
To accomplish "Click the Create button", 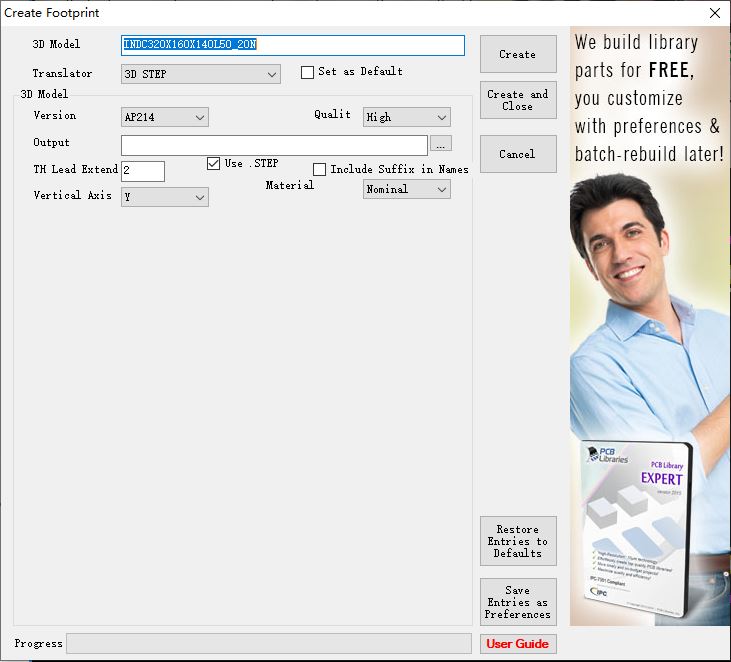I will 518,54.
